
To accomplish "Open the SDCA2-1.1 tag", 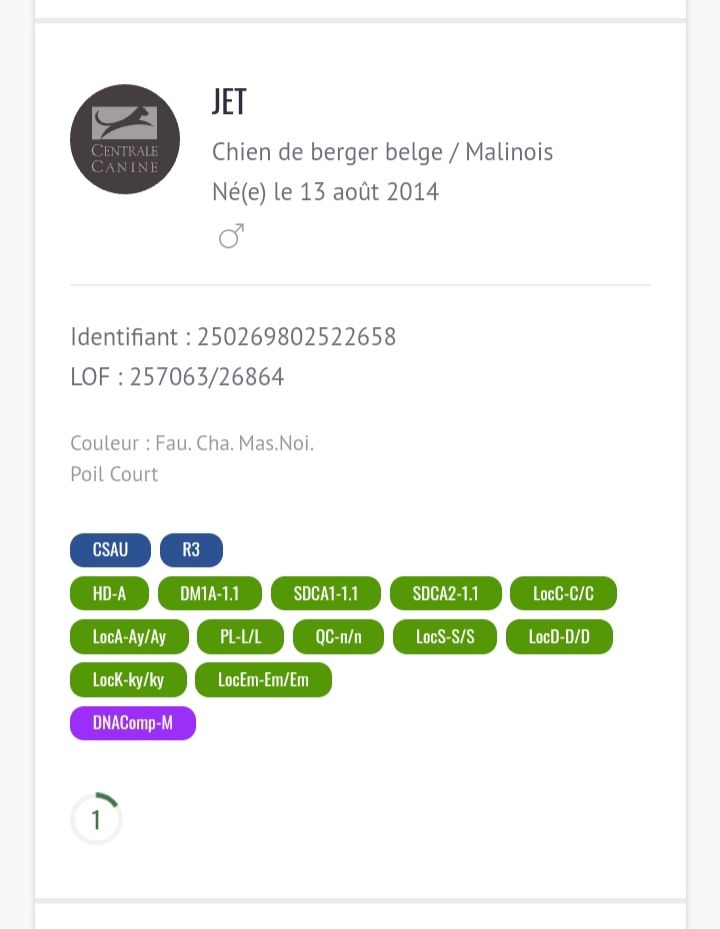I will coord(445,593).
